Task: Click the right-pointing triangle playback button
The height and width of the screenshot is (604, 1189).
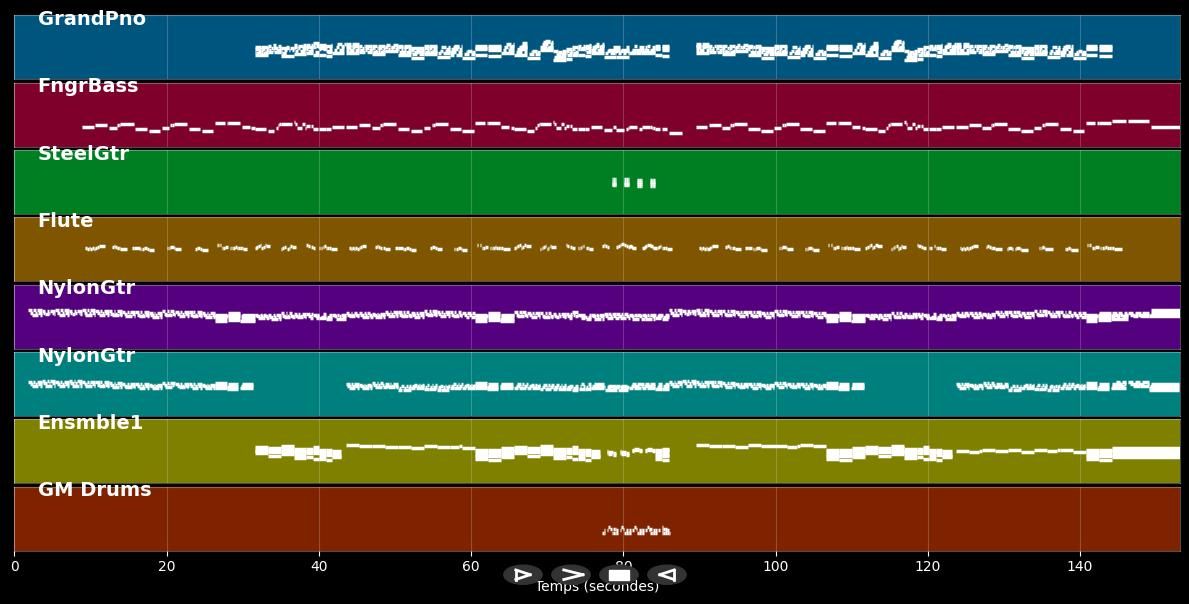Action: click(x=522, y=575)
